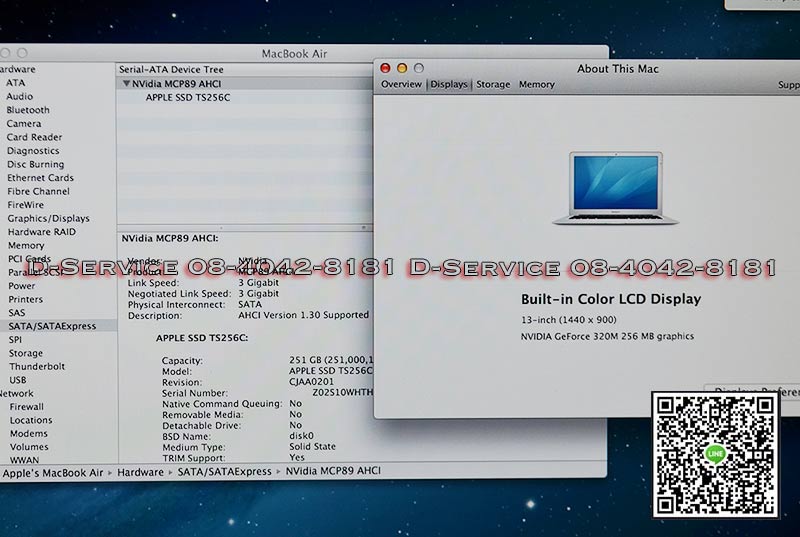Click the MacBook Air picture in About This Mac
This screenshot has height=537, width=800.
pyautogui.click(x=615, y=188)
